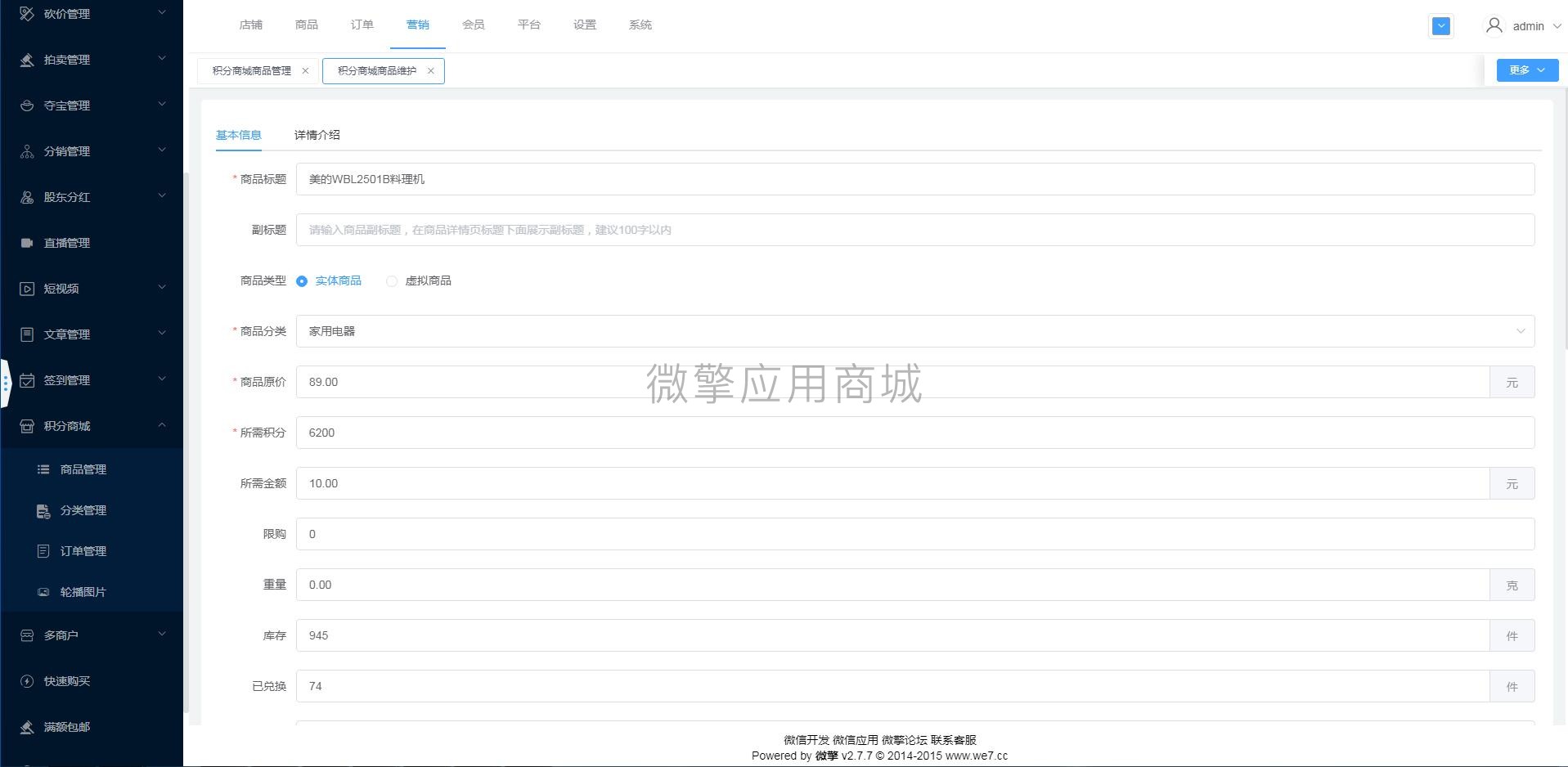Screen dimensions: 1568x767
Task: Click the sidebar collapse handle with dots
Action: [x=5, y=383]
